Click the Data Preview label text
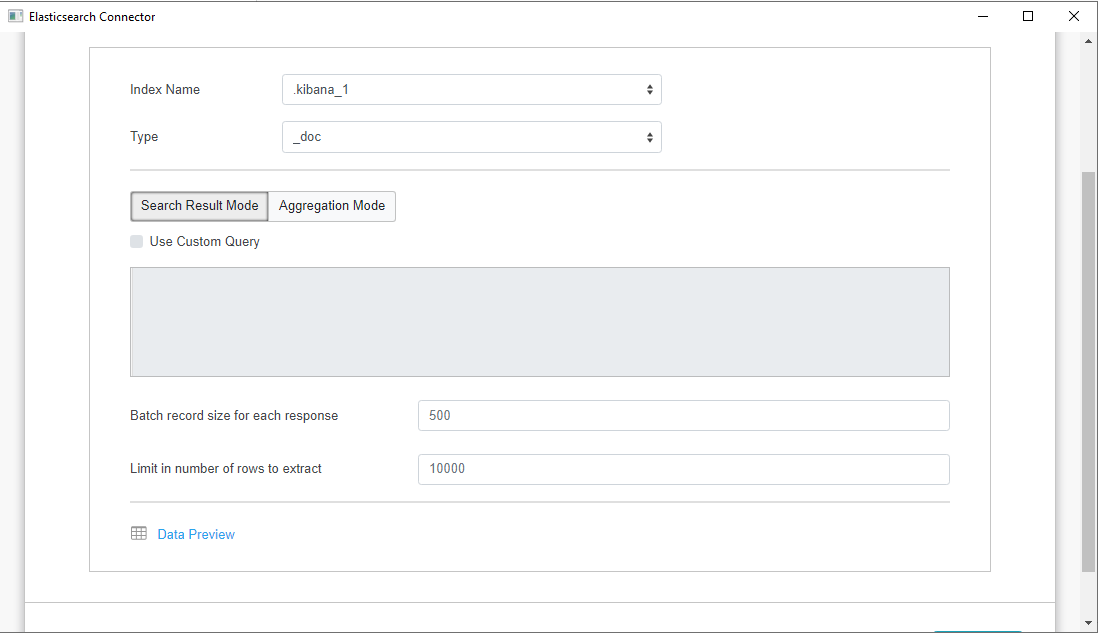 pyautogui.click(x=195, y=533)
